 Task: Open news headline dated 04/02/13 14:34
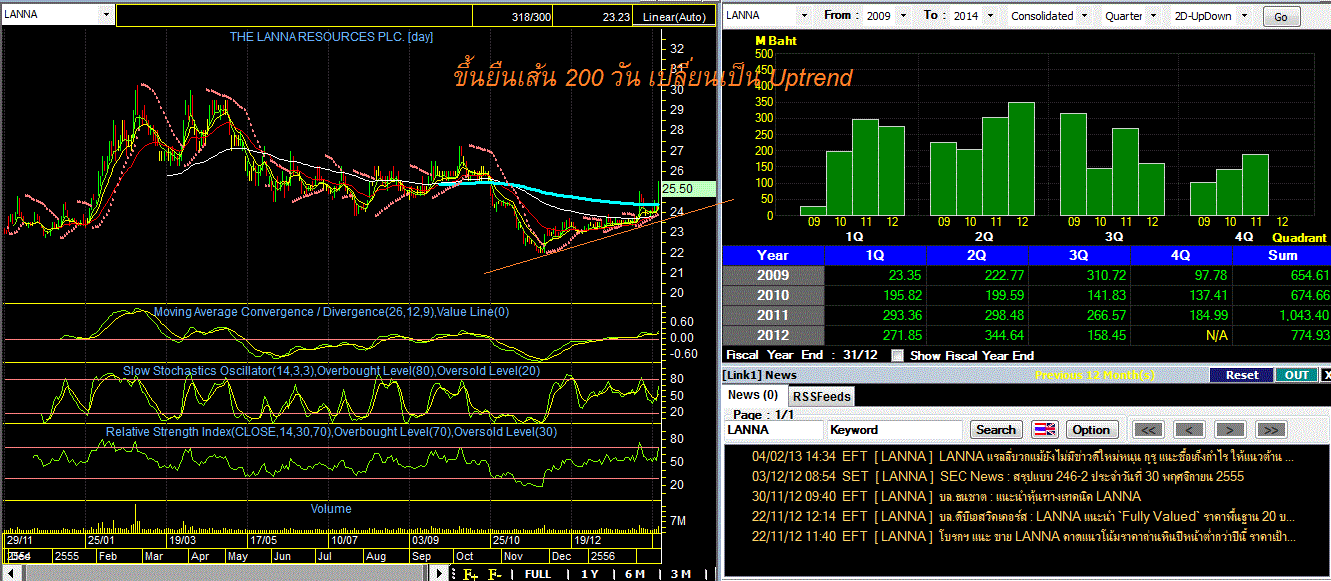1024,457
